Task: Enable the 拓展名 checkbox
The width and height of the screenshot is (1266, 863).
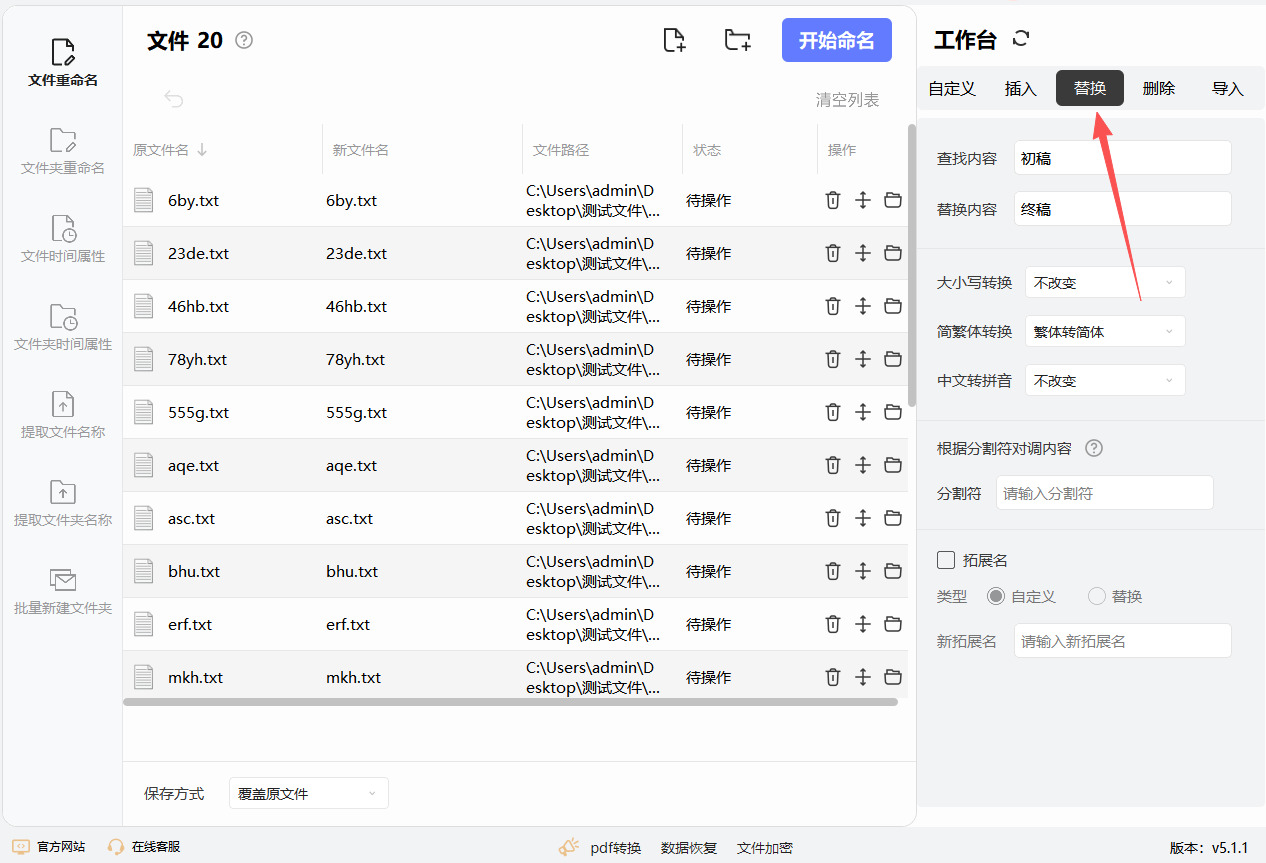Action: 946,560
